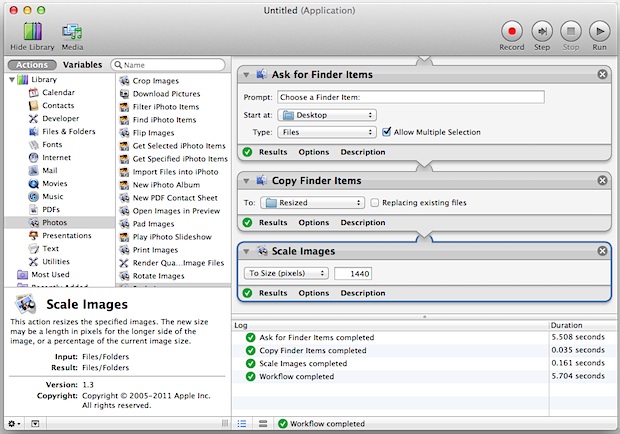
Task: Collapse Ask for Finder Items action
Action: (x=246, y=75)
